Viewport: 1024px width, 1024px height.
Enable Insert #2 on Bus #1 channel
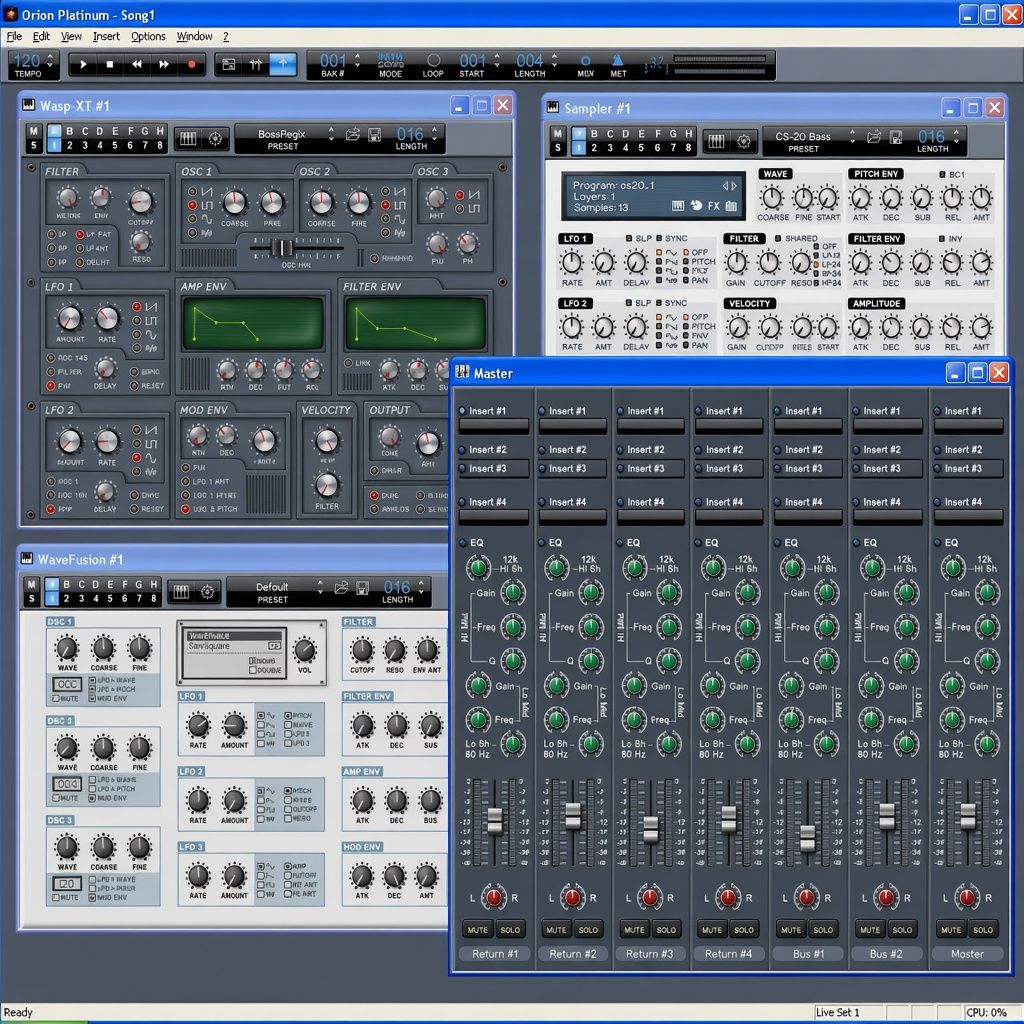click(776, 450)
